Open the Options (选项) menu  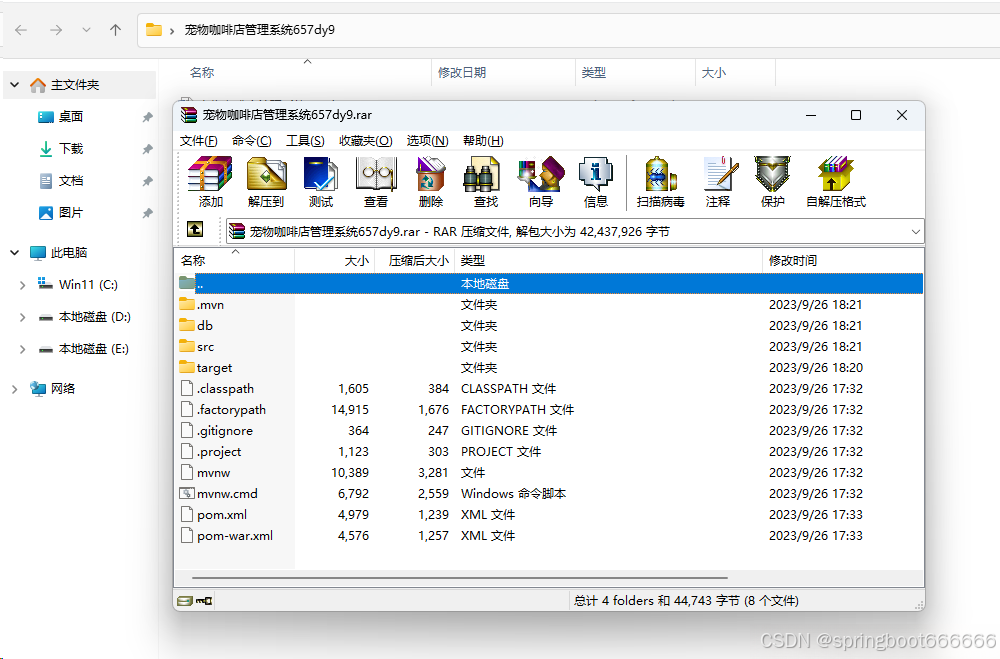tap(427, 140)
